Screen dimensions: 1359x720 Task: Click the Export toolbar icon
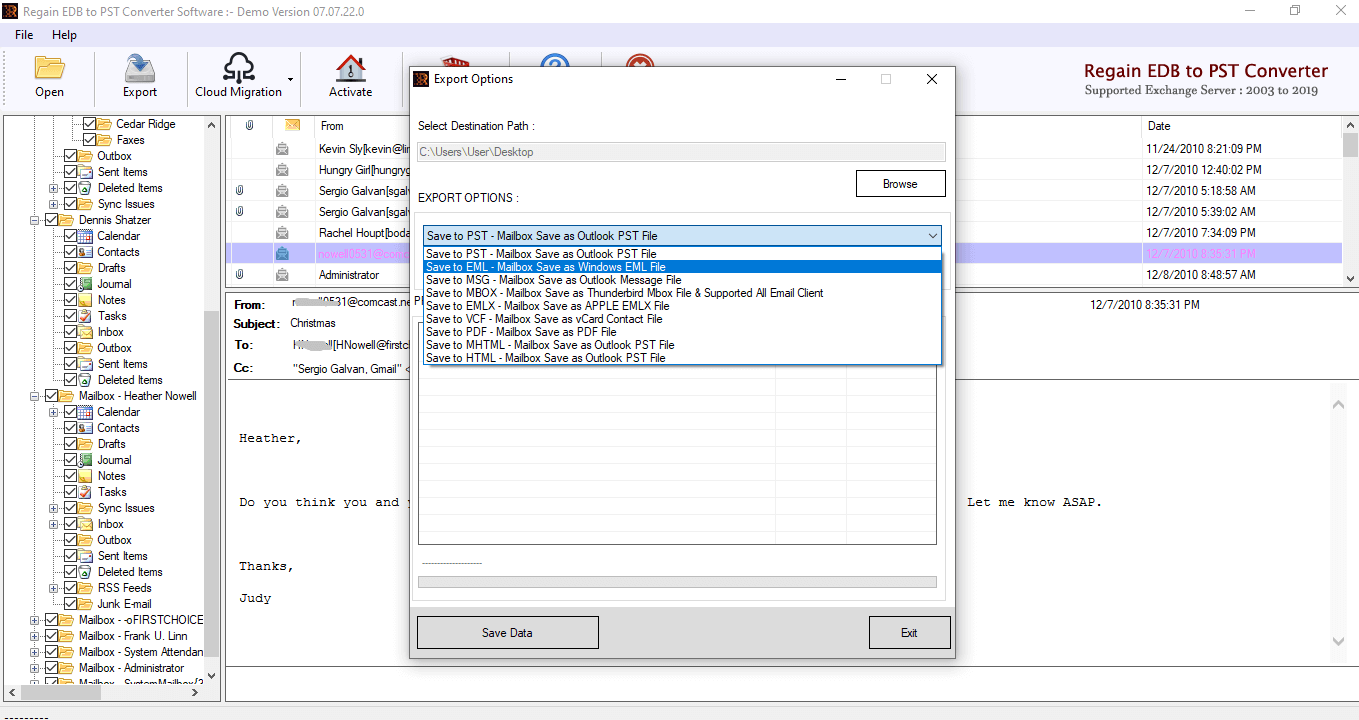(x=140, y=67)
